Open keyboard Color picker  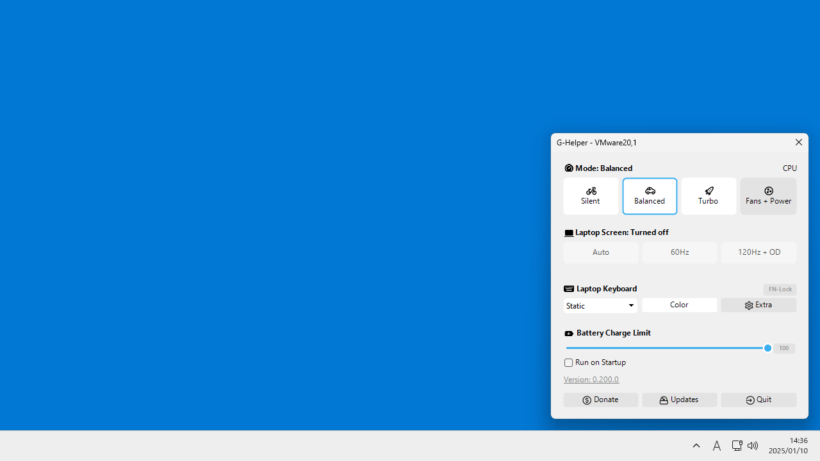tap(679, 305)
